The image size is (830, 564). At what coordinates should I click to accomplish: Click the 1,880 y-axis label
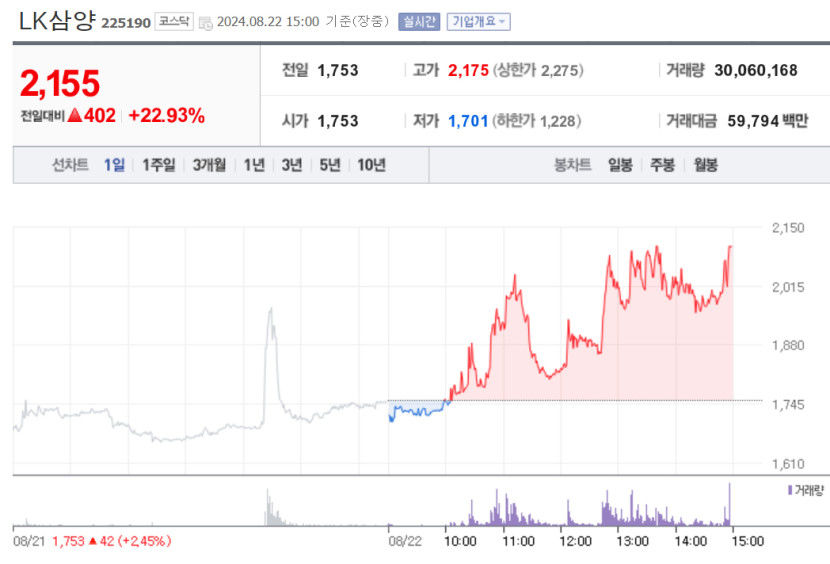[x=788, y=346]
